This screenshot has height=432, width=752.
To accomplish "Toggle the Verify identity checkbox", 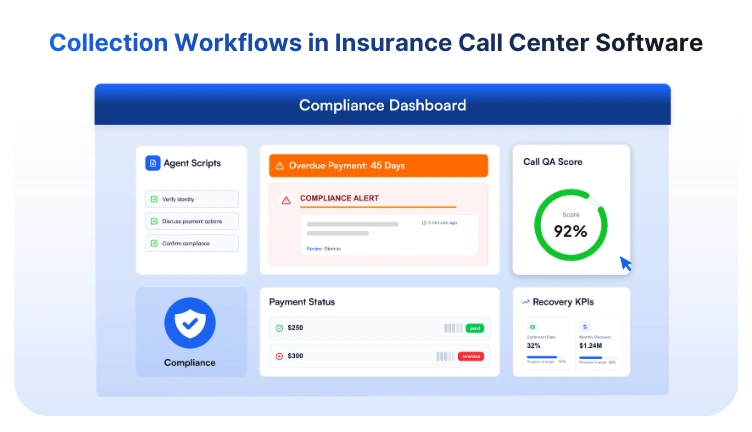I will click(x=154, y=199).
